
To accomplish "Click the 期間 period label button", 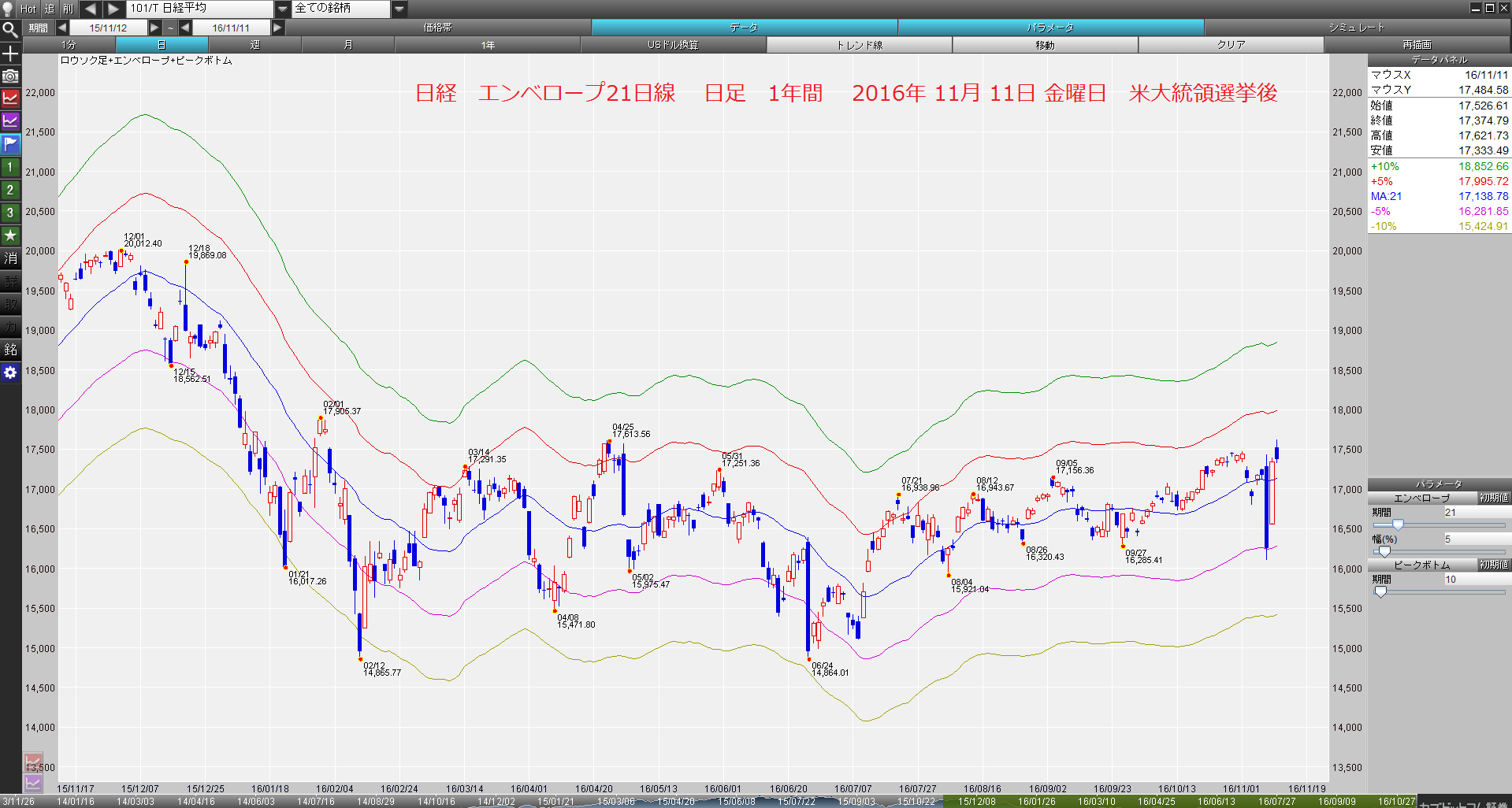I will [x=38, y=28].
